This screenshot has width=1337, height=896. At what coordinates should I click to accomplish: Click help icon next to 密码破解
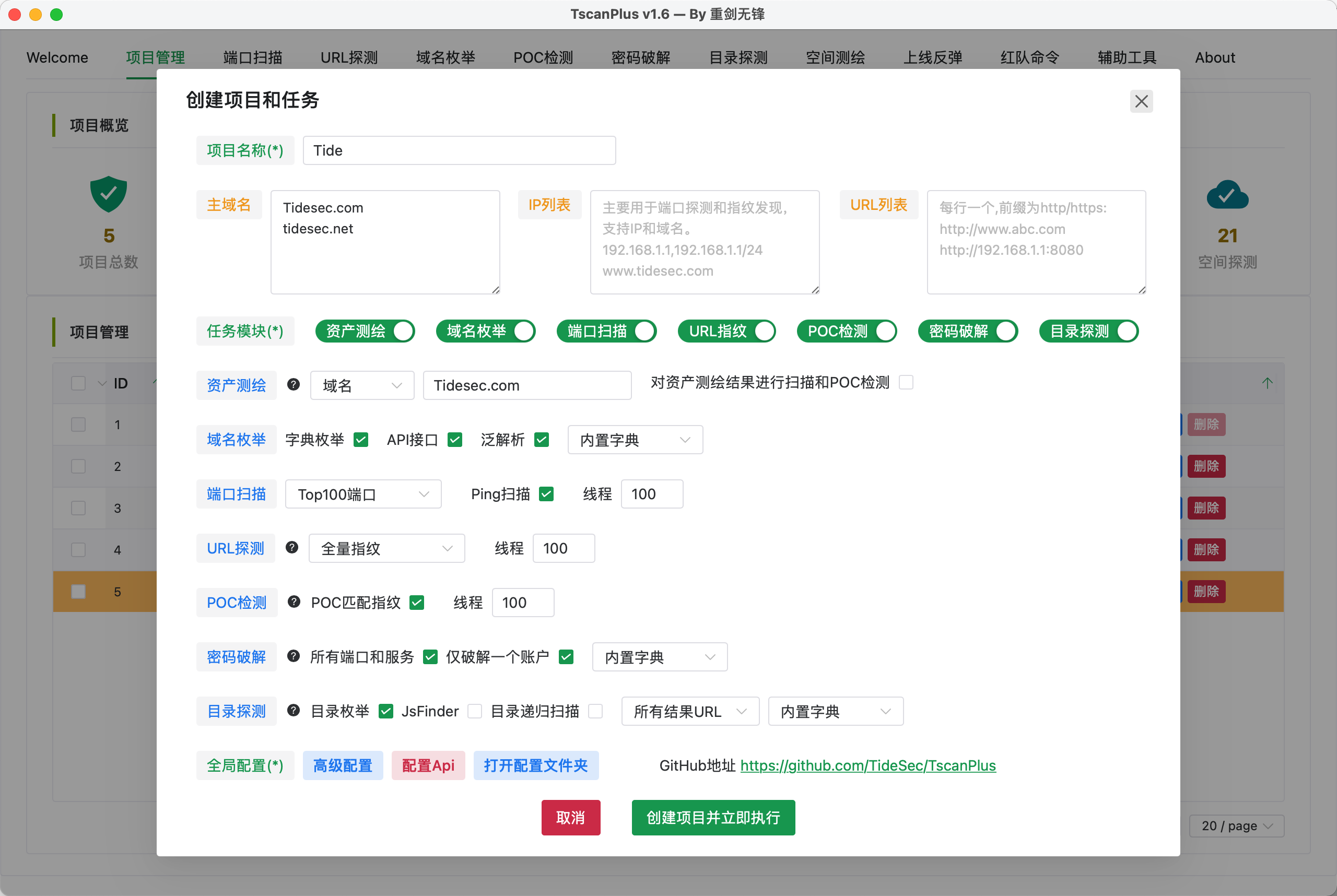coord(293,656)
